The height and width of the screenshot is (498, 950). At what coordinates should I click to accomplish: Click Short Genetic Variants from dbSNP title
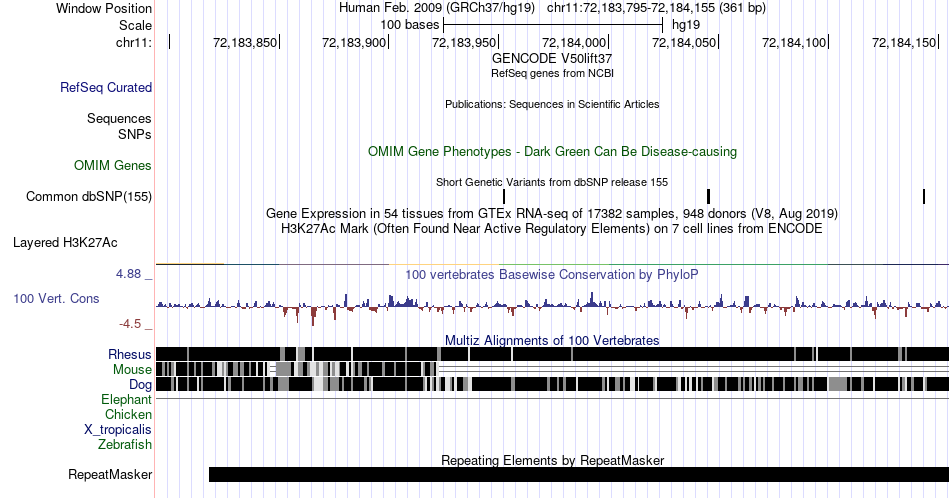pyautogui.click(x=552, y=182)
